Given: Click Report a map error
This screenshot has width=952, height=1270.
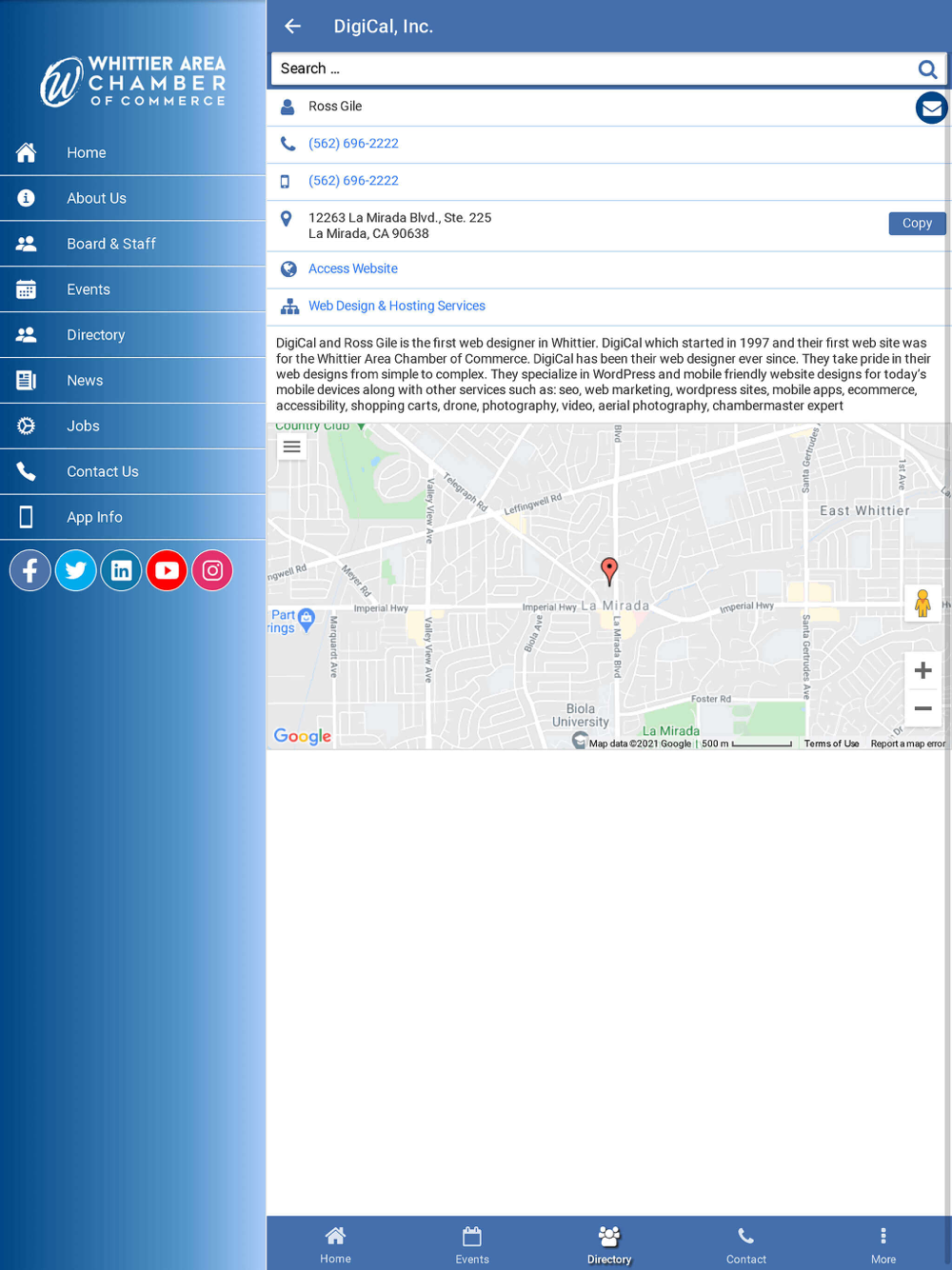Looking at the screenshot, I should click(x=908, y=744).
